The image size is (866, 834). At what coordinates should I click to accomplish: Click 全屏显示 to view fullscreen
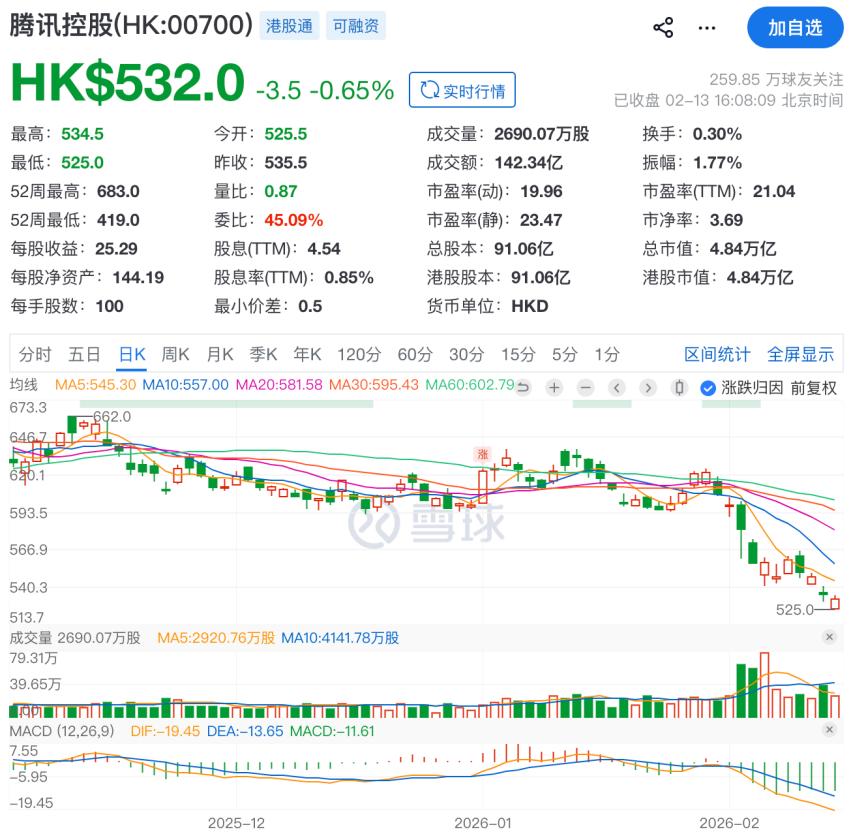pos(800,354)
